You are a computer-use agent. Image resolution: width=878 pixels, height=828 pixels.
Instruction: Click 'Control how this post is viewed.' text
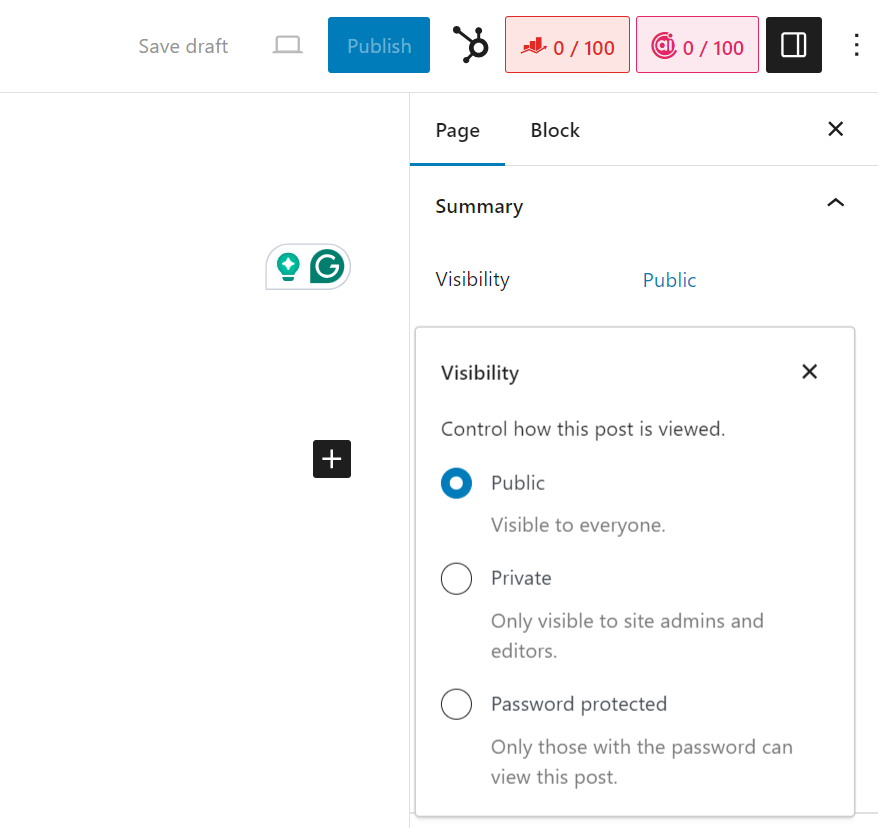(x=583, y=429)
